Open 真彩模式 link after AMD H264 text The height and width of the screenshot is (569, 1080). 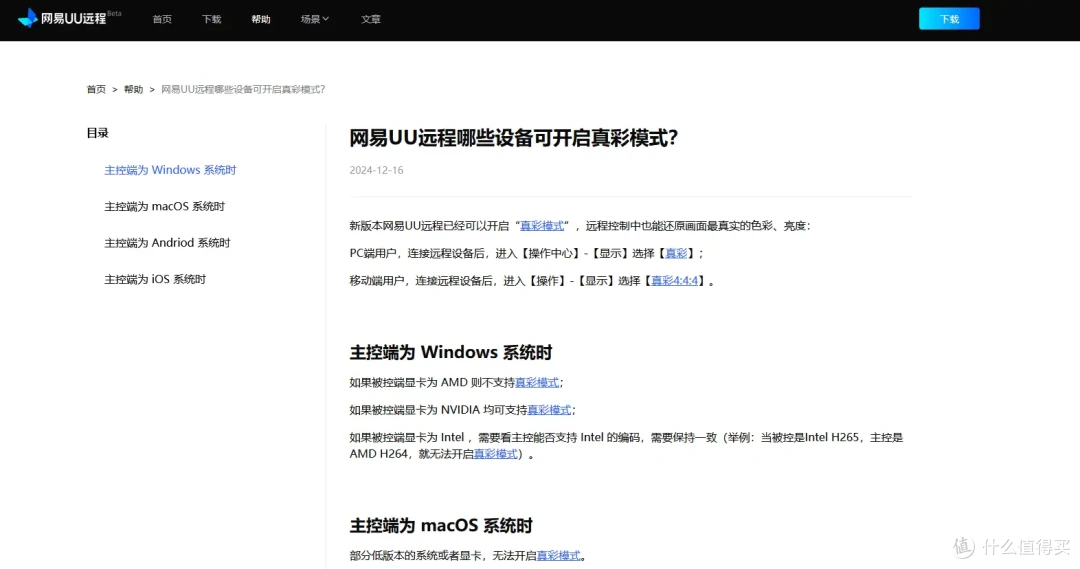coord(496,454)
